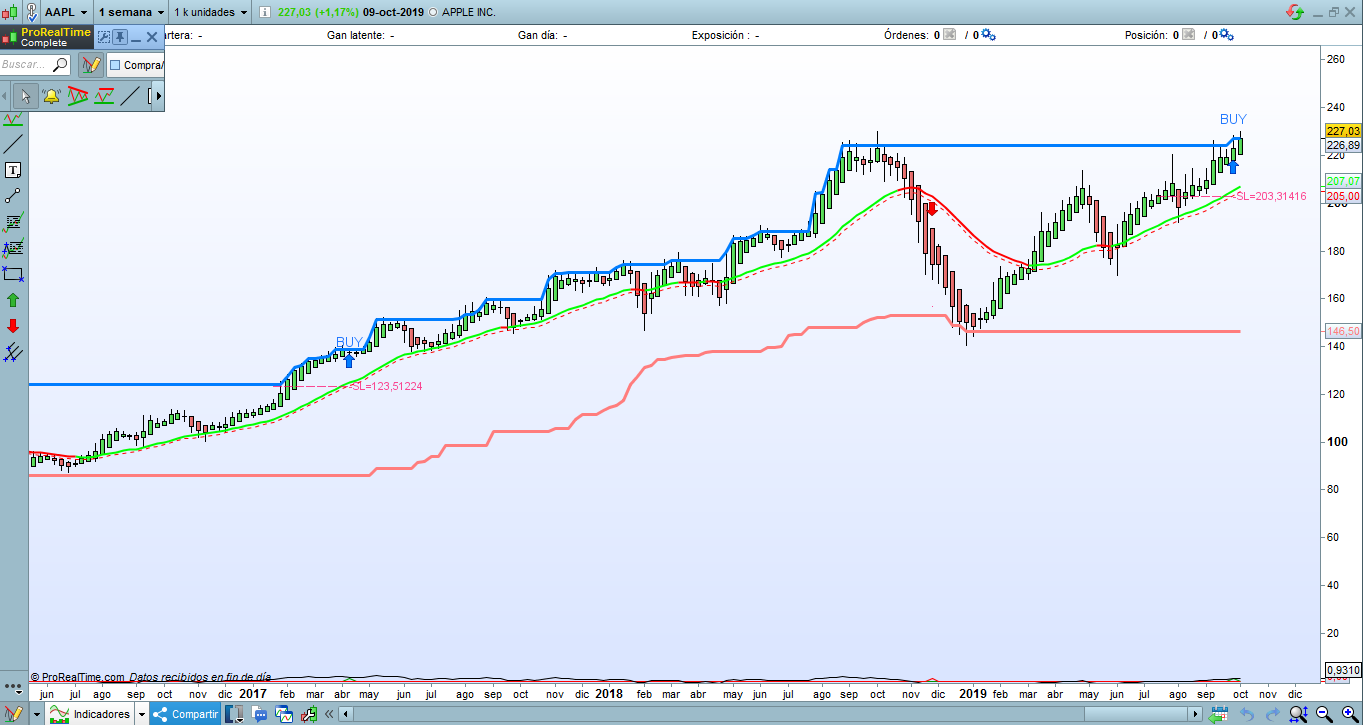Click the left arrow of the floating toolbar
1363x725 pixels.
tap(5, 96)
